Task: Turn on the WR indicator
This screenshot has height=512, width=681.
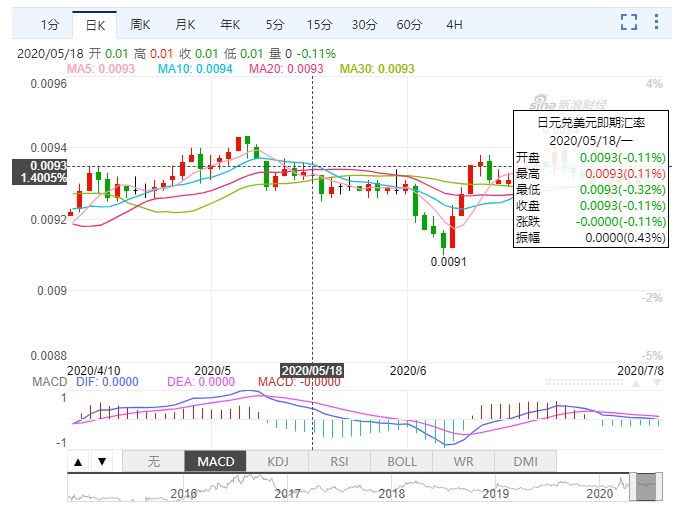Action: (x=463, y=461)
